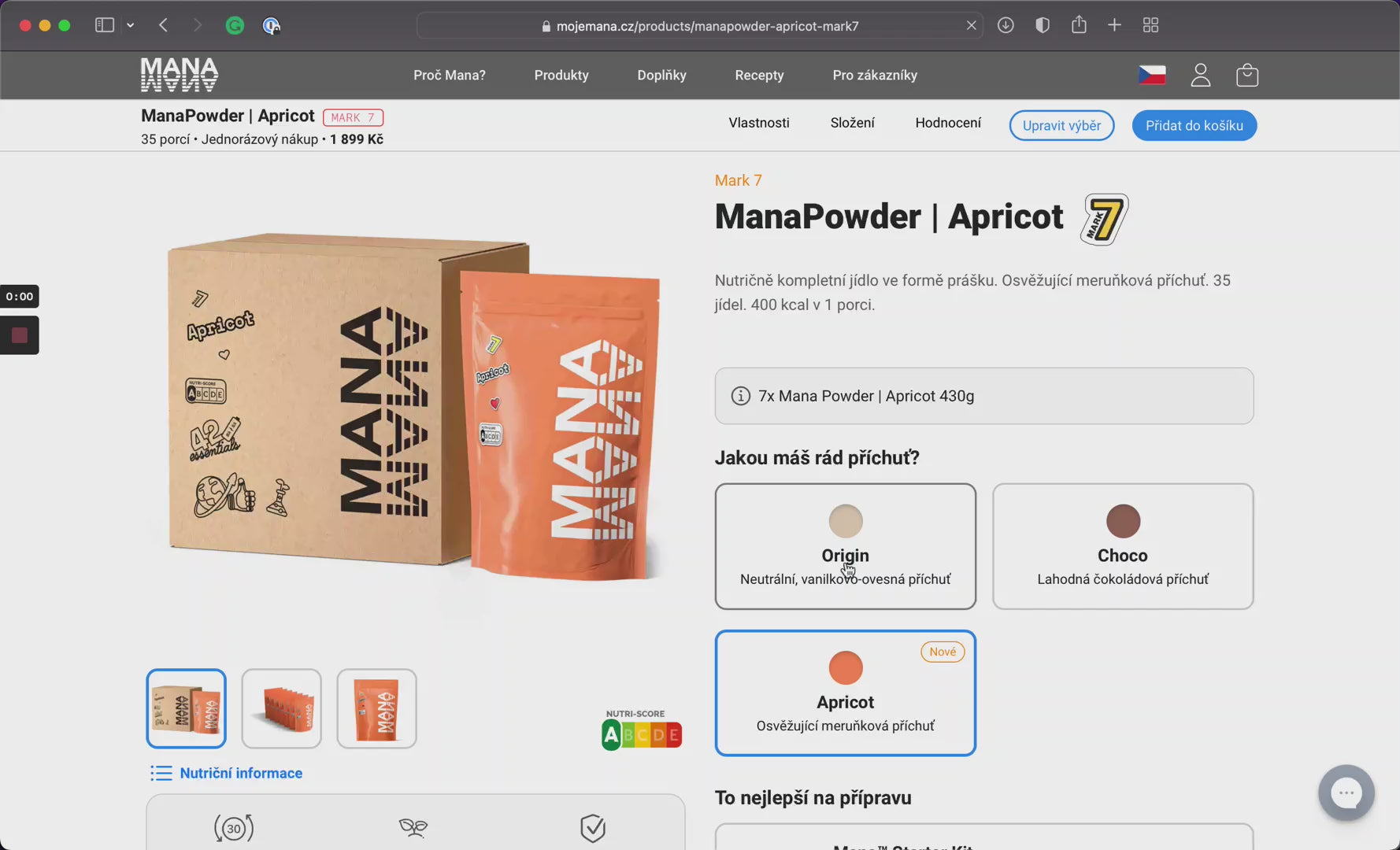
Task: Open the Safari downloads icon
Action: (x=1006, y=25)
